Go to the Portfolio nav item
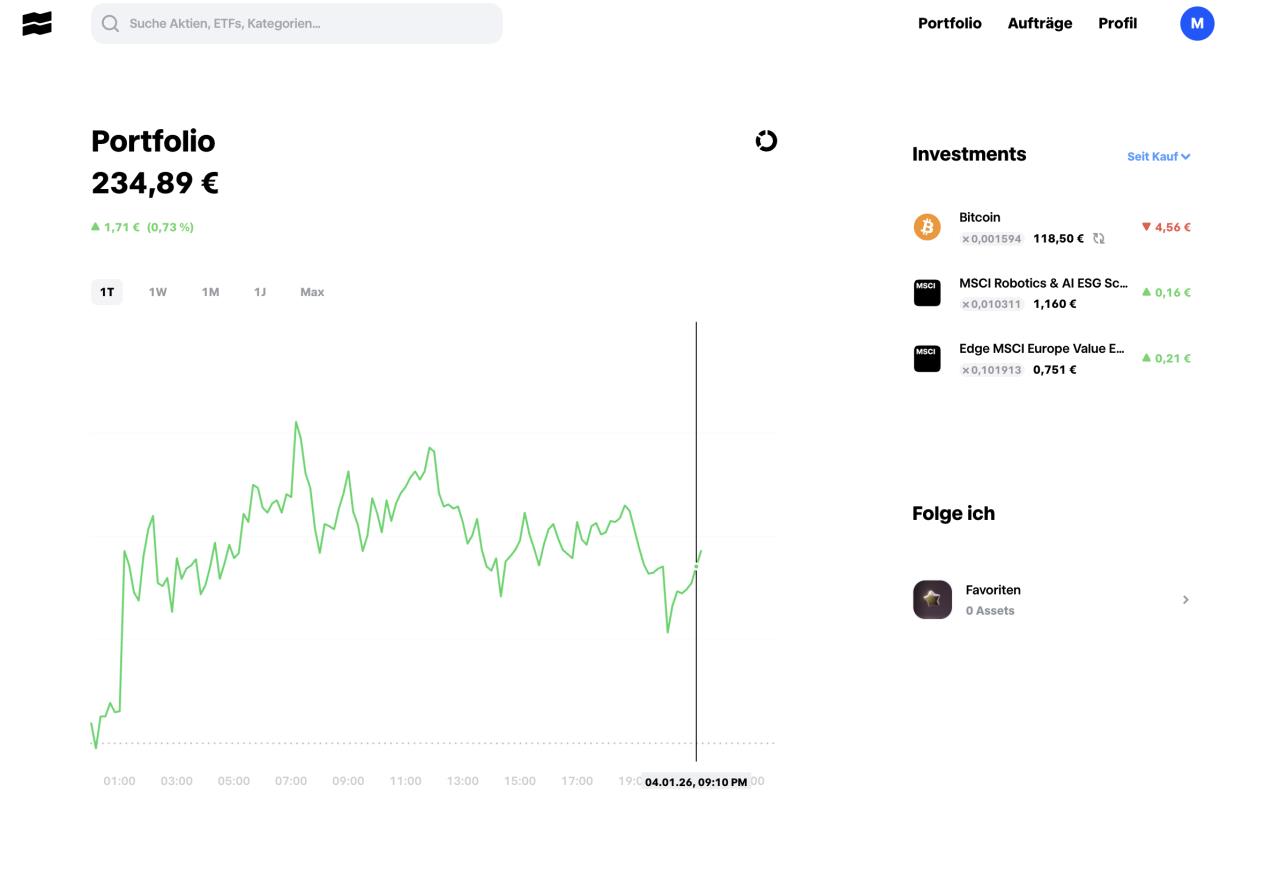The image size is (1280, 876). click(x=949, y=23)
